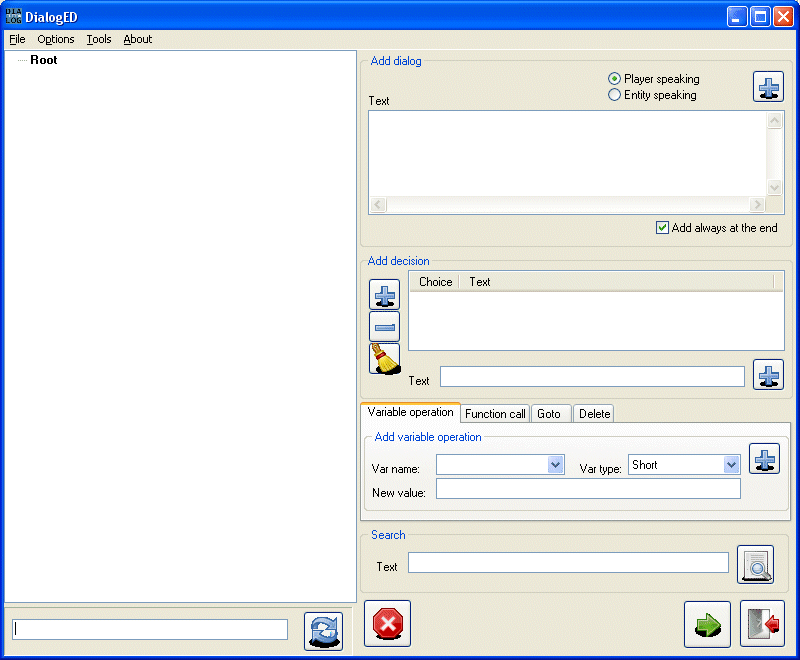Expand the Var type dropdown showing Short
This screenshot has height=660, width=800.
pyautogui.click(x=730, y=465)
